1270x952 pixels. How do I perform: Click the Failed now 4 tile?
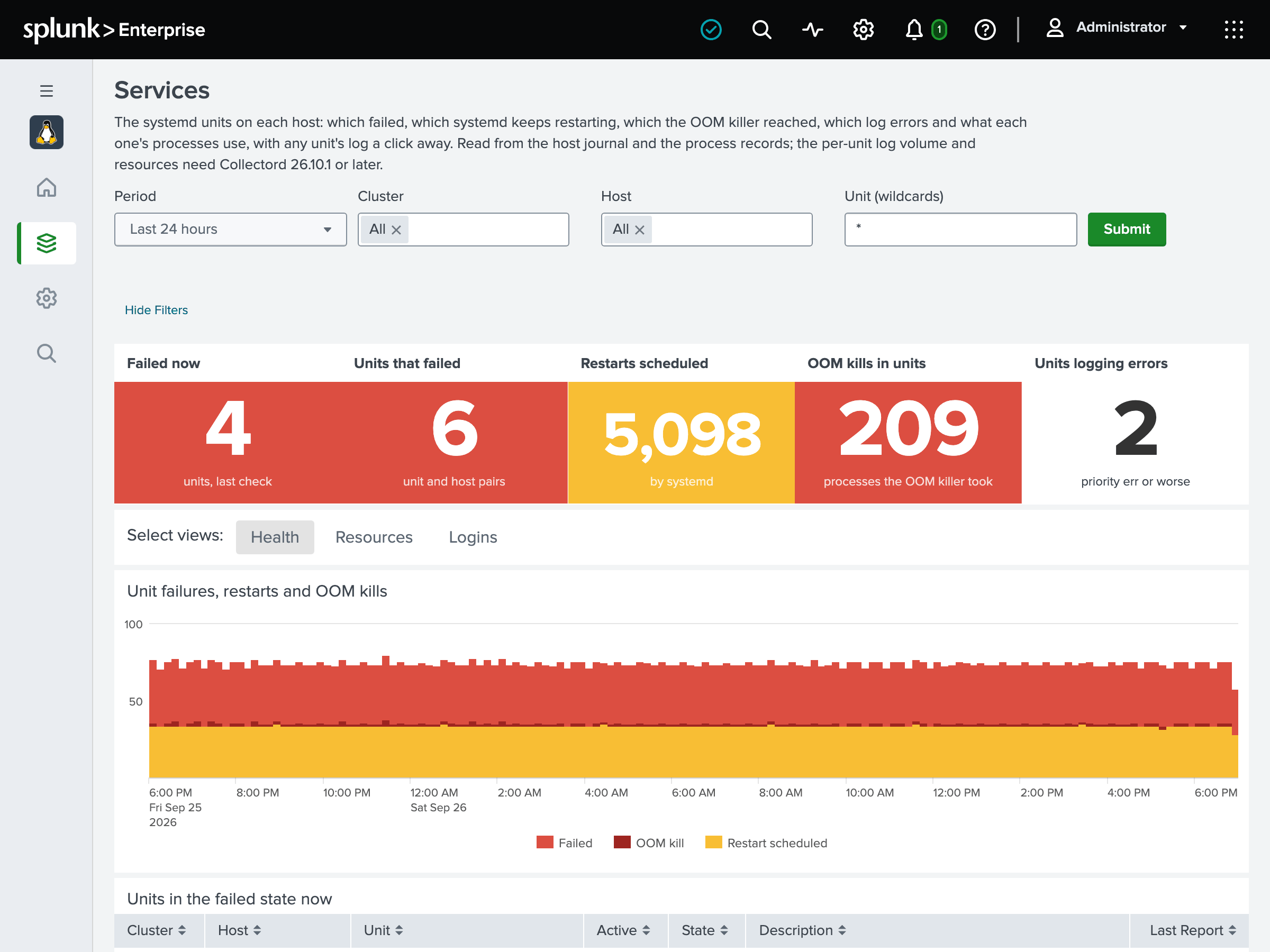228,443
